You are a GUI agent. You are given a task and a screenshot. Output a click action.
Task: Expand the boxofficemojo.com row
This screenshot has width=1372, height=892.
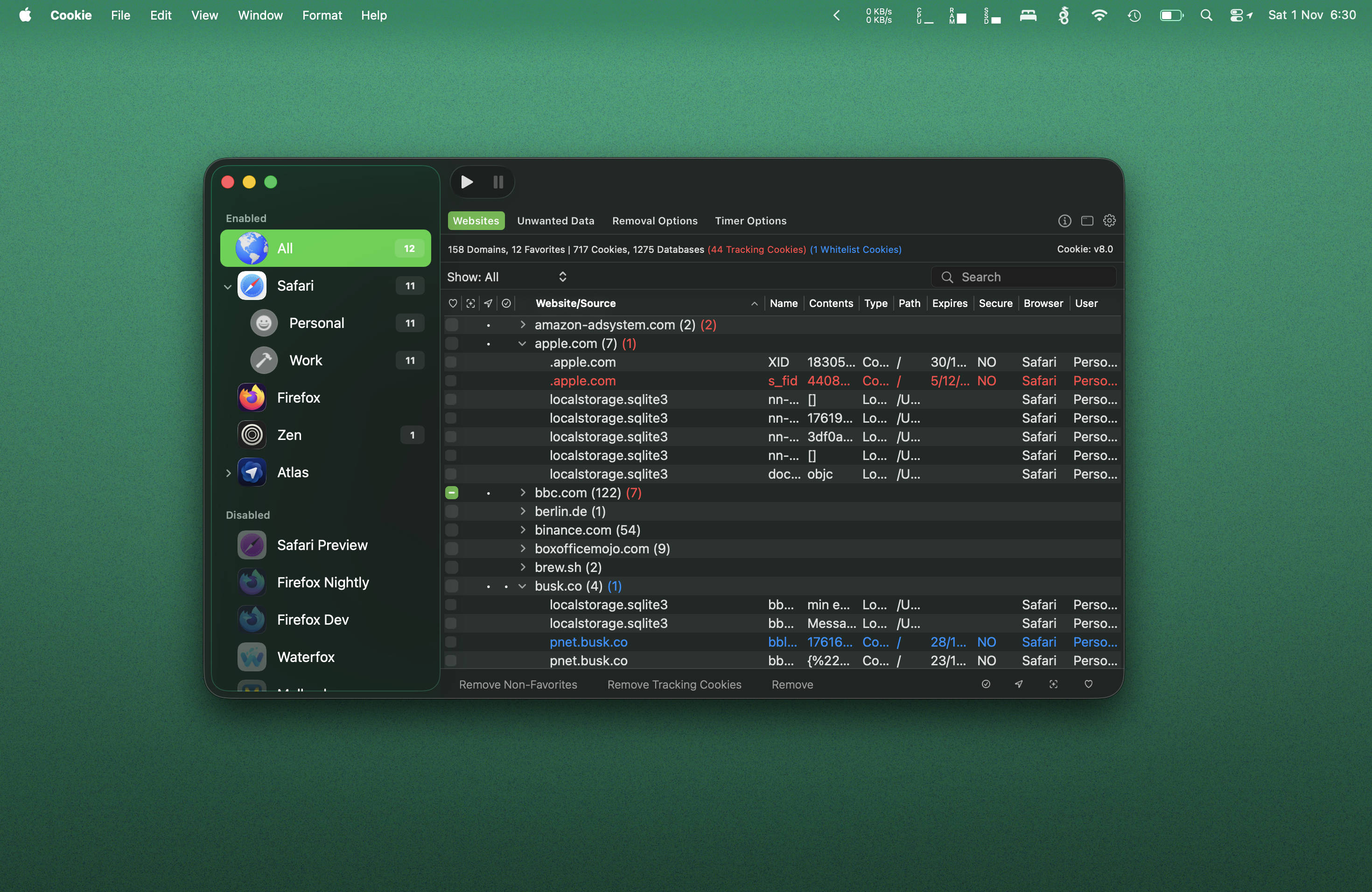(523, 549)
